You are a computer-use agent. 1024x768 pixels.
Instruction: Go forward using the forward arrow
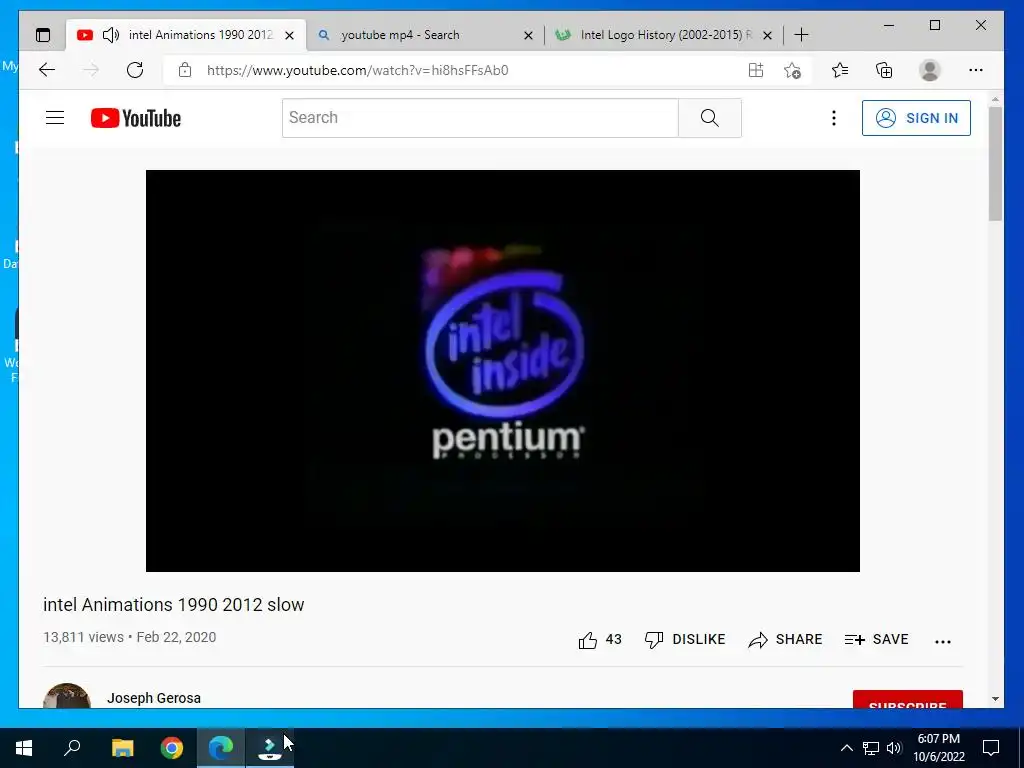pyautogui.click(x=91, y=70)
